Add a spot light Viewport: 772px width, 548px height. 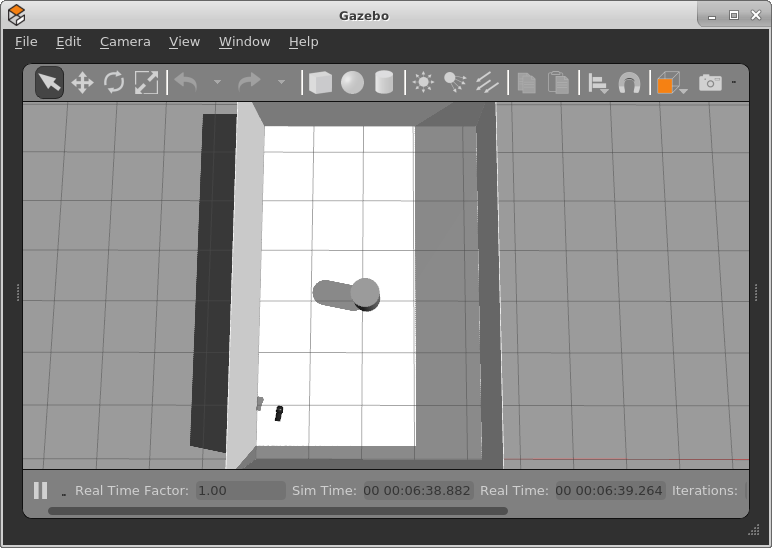[455, 82]
